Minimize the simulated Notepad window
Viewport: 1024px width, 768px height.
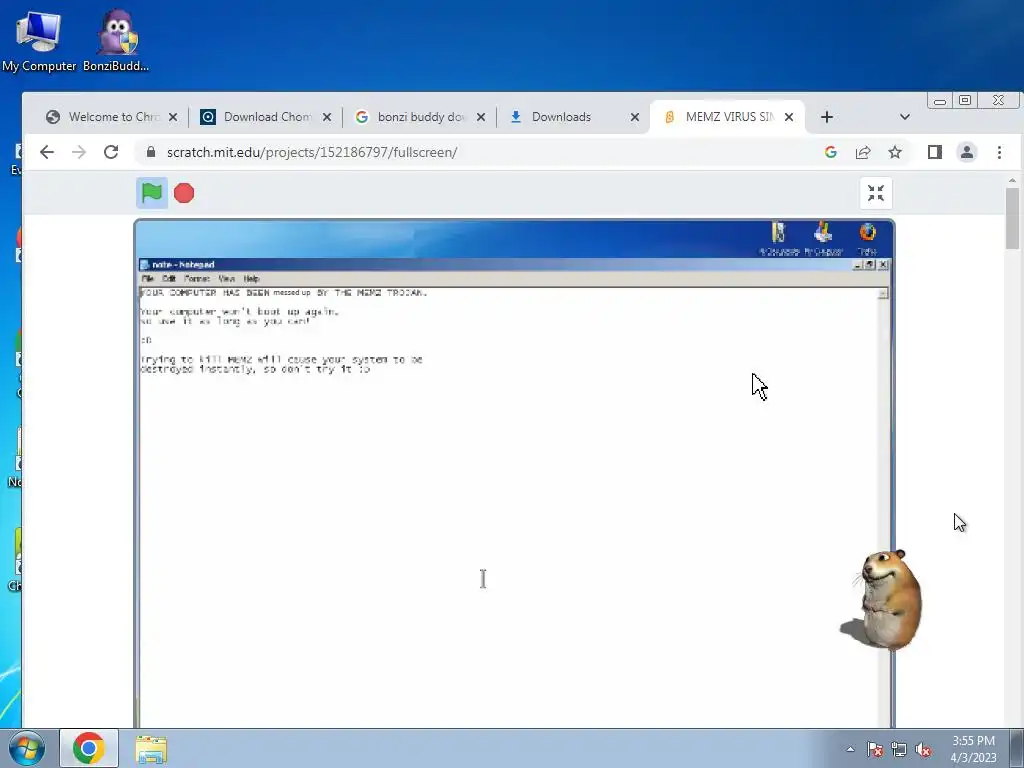coord(858,264)
